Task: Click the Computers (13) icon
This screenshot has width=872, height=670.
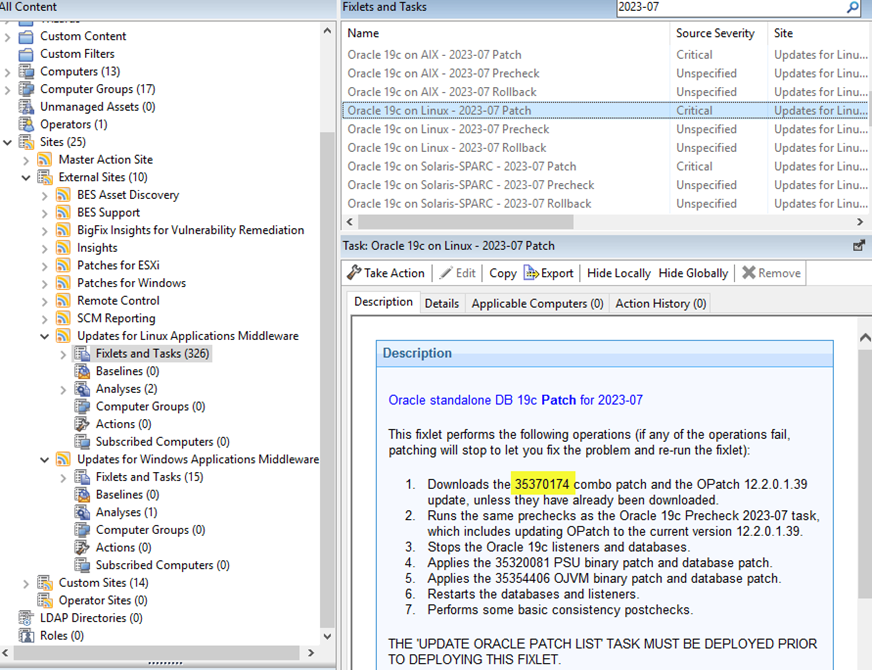Action: click(x=26, y=72)
